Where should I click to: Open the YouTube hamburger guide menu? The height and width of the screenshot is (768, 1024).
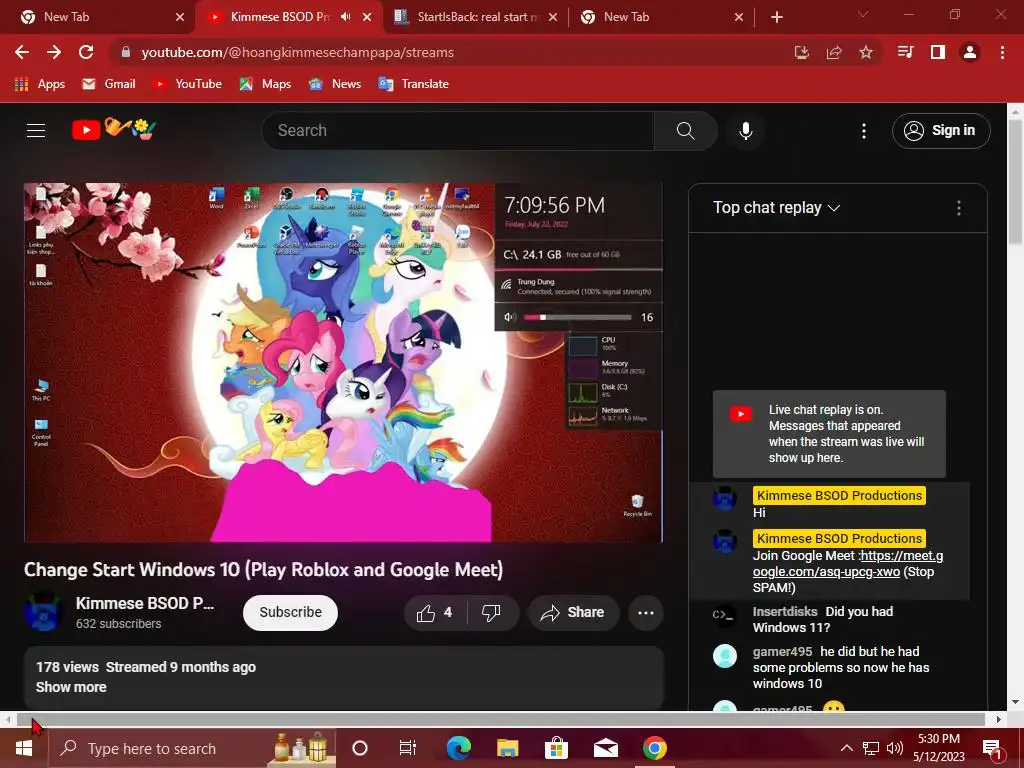[x=36, y=131]
